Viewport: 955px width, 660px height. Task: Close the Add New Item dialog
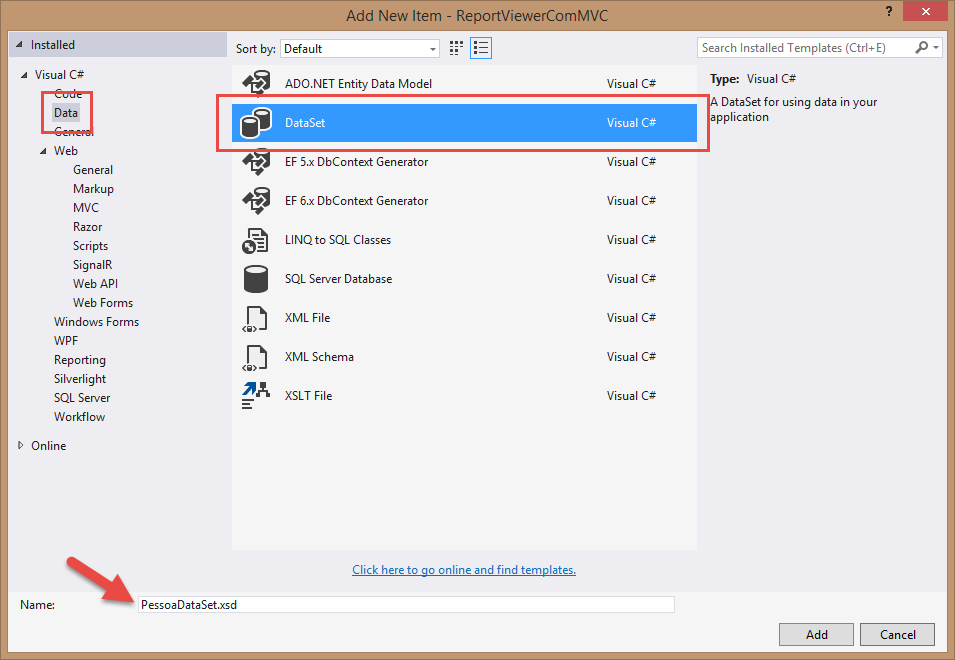pyautogui.click(x=925, y=11)
